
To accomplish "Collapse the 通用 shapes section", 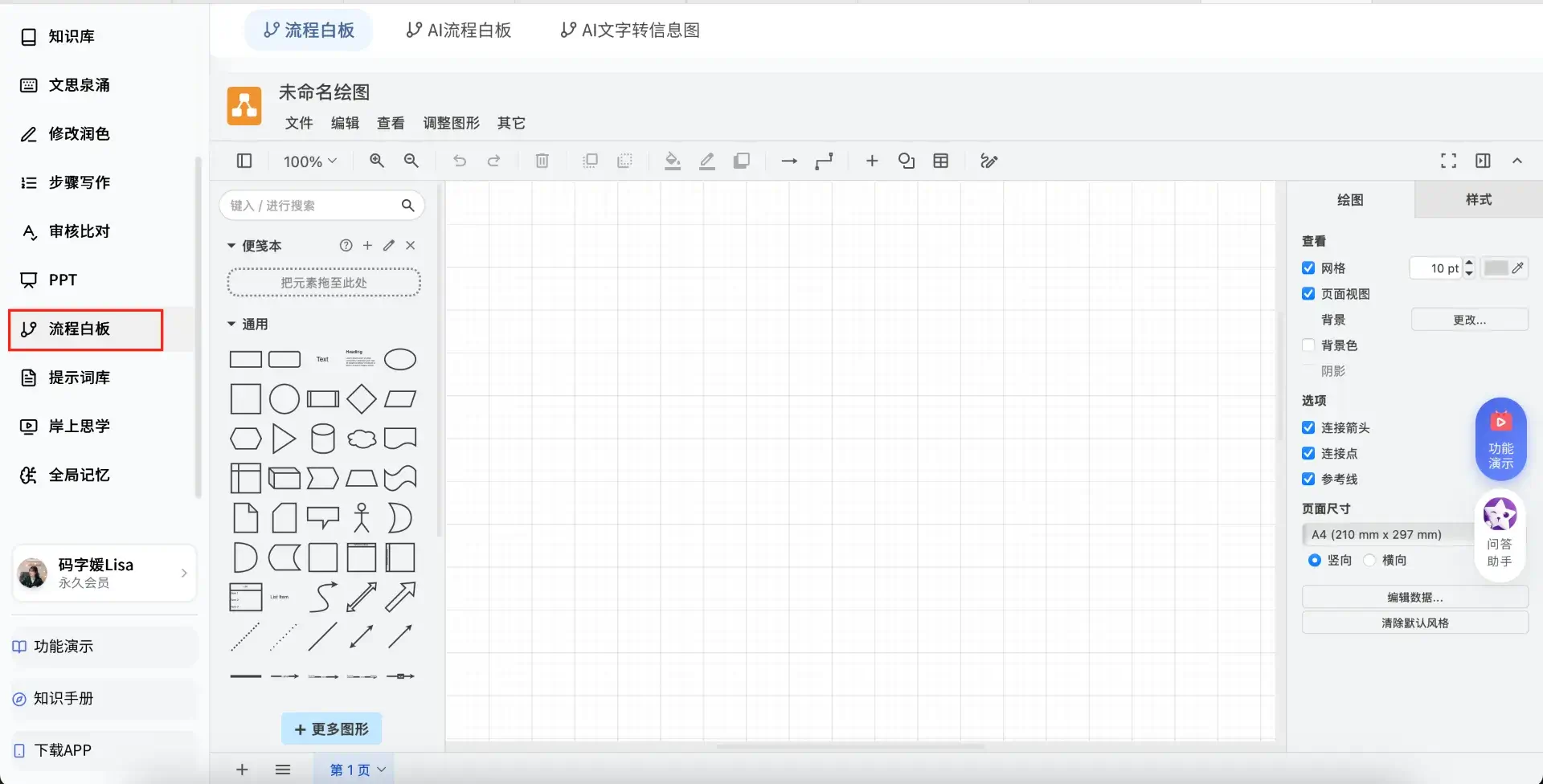I will pos(231,325).
